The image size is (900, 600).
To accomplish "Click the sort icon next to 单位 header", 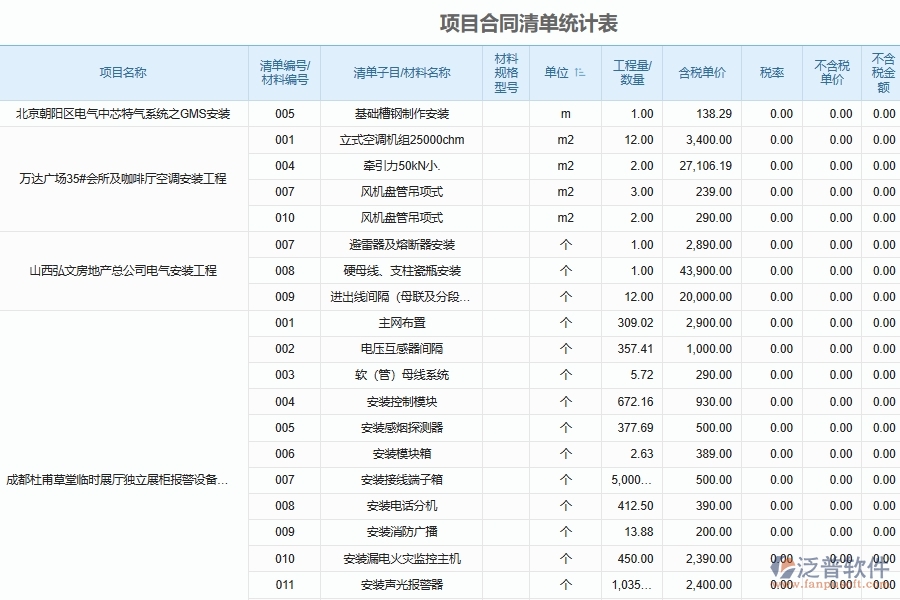I will click(x=581, y=73).
